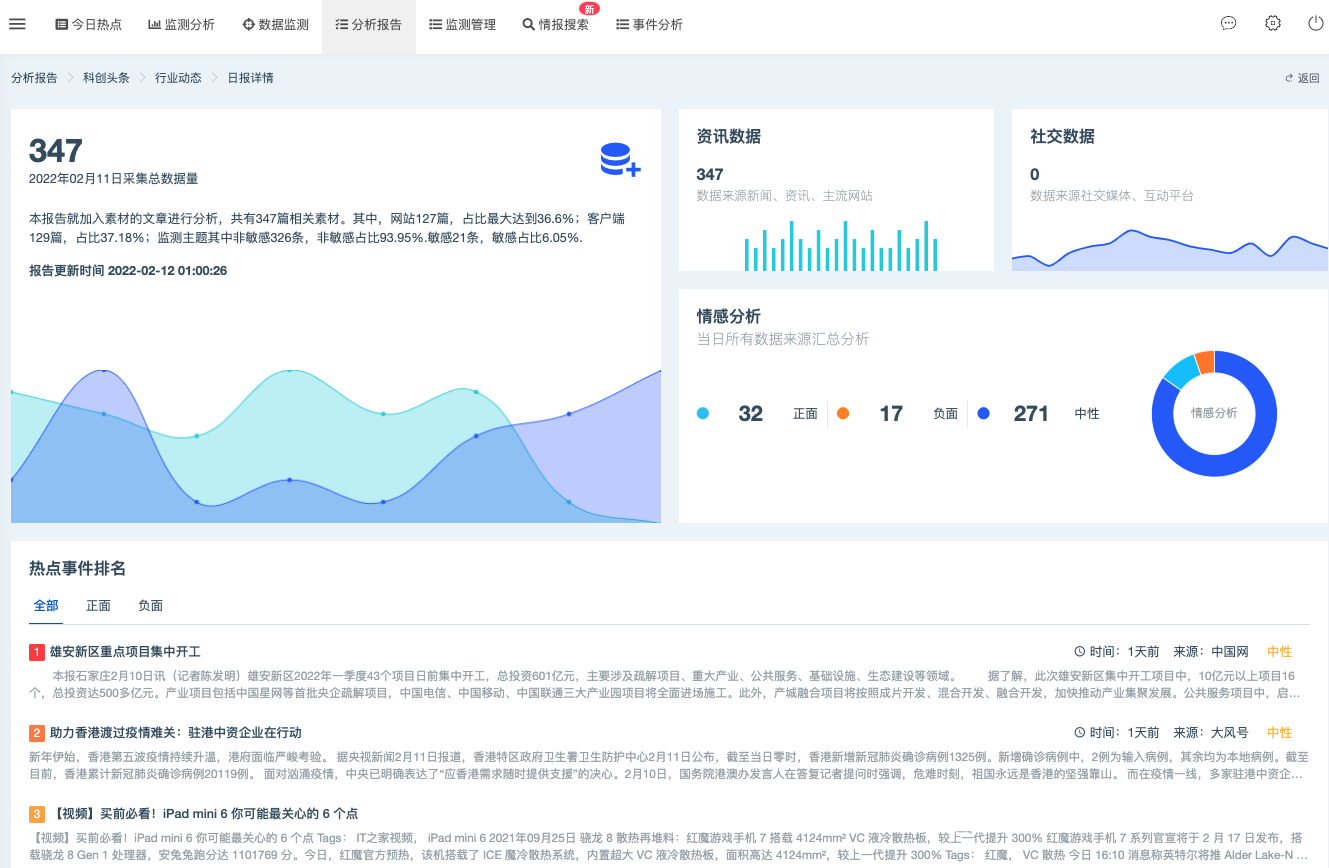This screenshot has width=1329, height=868.
Task: Toggle the 正面 legend dot
Action: pos(703,414)
